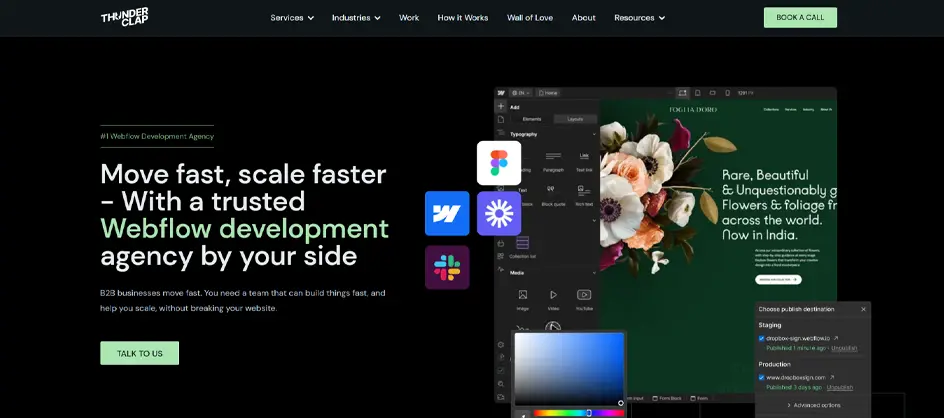Screen dimensions: 944x418
Task: Click the Block quote element icon
Action: 551,190
